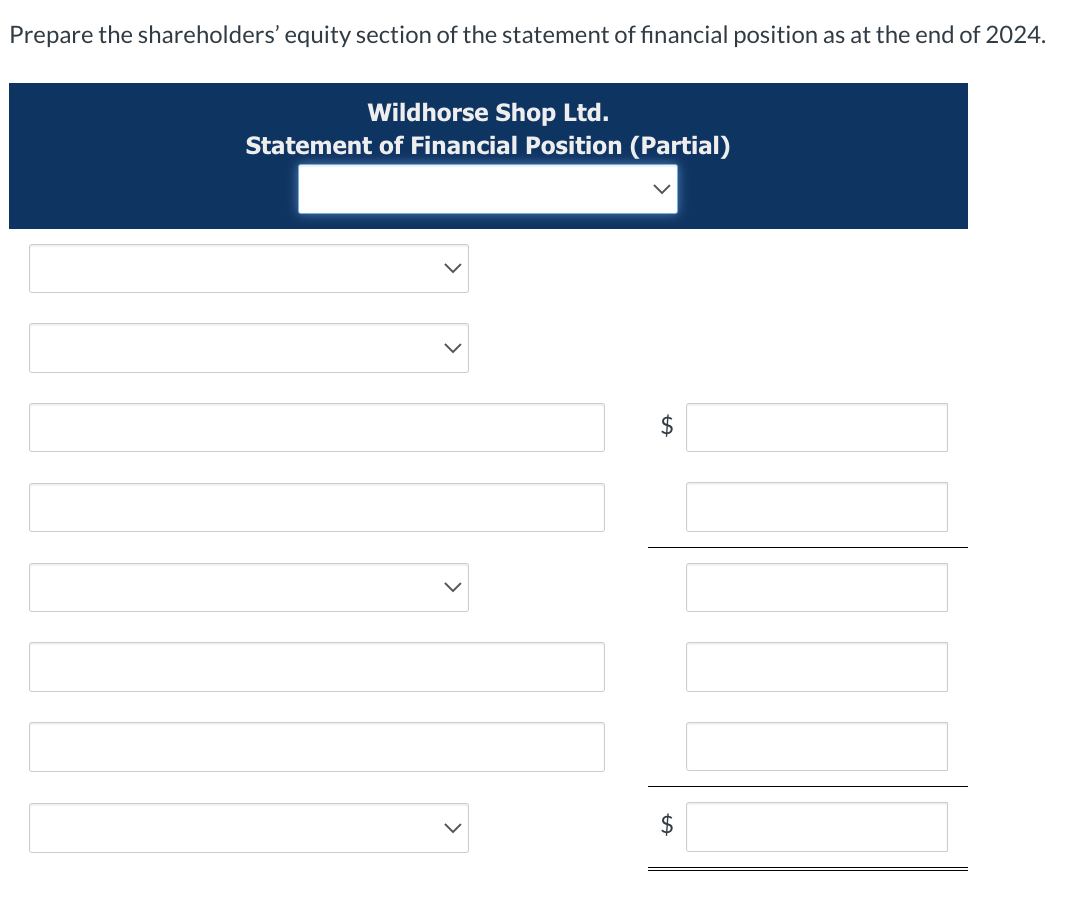Viewport: 1074px width, 902px height.
Task: Open the date dropdown in the blue header
Action: click(488, 188)
